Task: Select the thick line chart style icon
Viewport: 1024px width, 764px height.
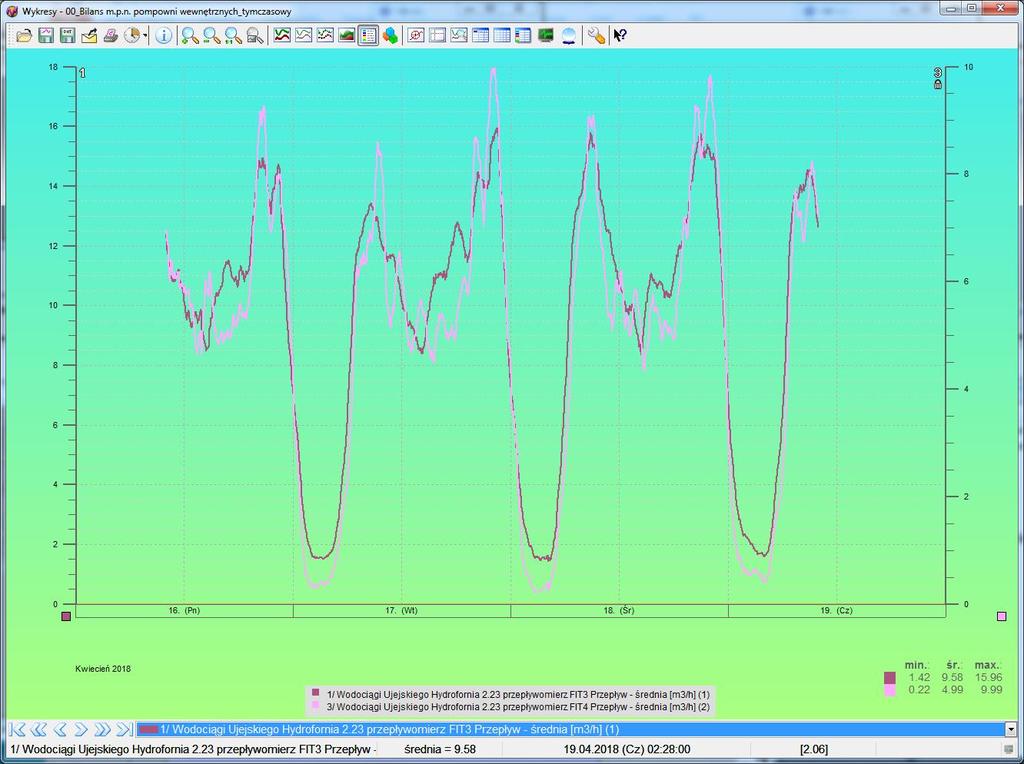Action: [x=281, y=35]
